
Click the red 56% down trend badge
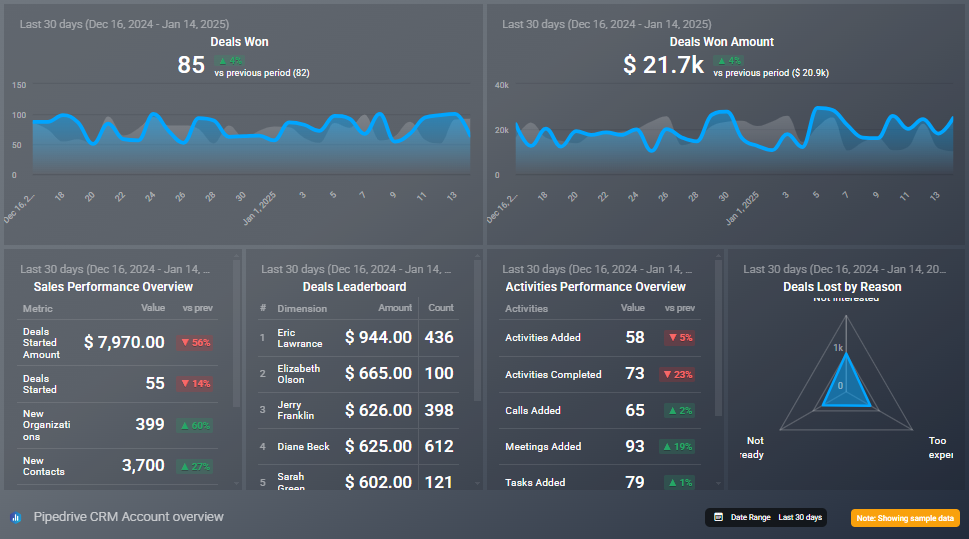[195, 343]
